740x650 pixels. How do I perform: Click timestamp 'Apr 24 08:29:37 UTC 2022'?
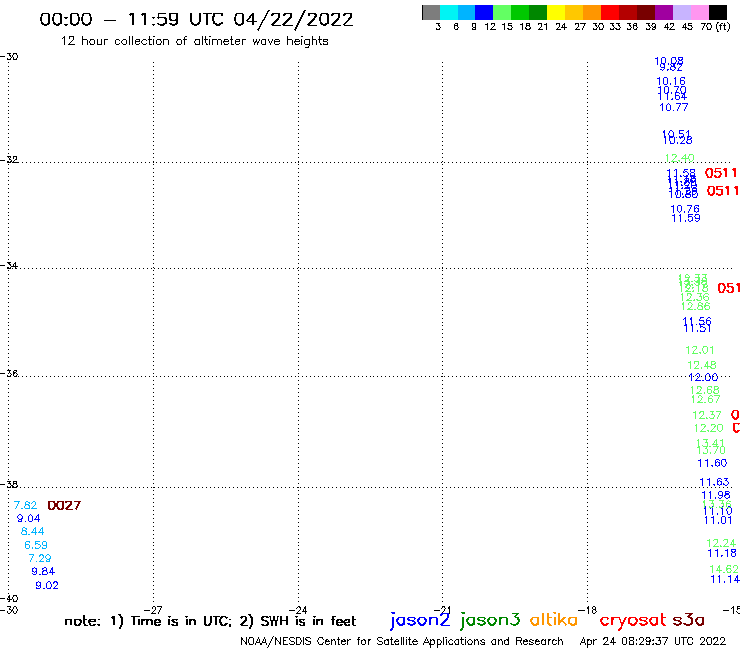tap(653, 641)
